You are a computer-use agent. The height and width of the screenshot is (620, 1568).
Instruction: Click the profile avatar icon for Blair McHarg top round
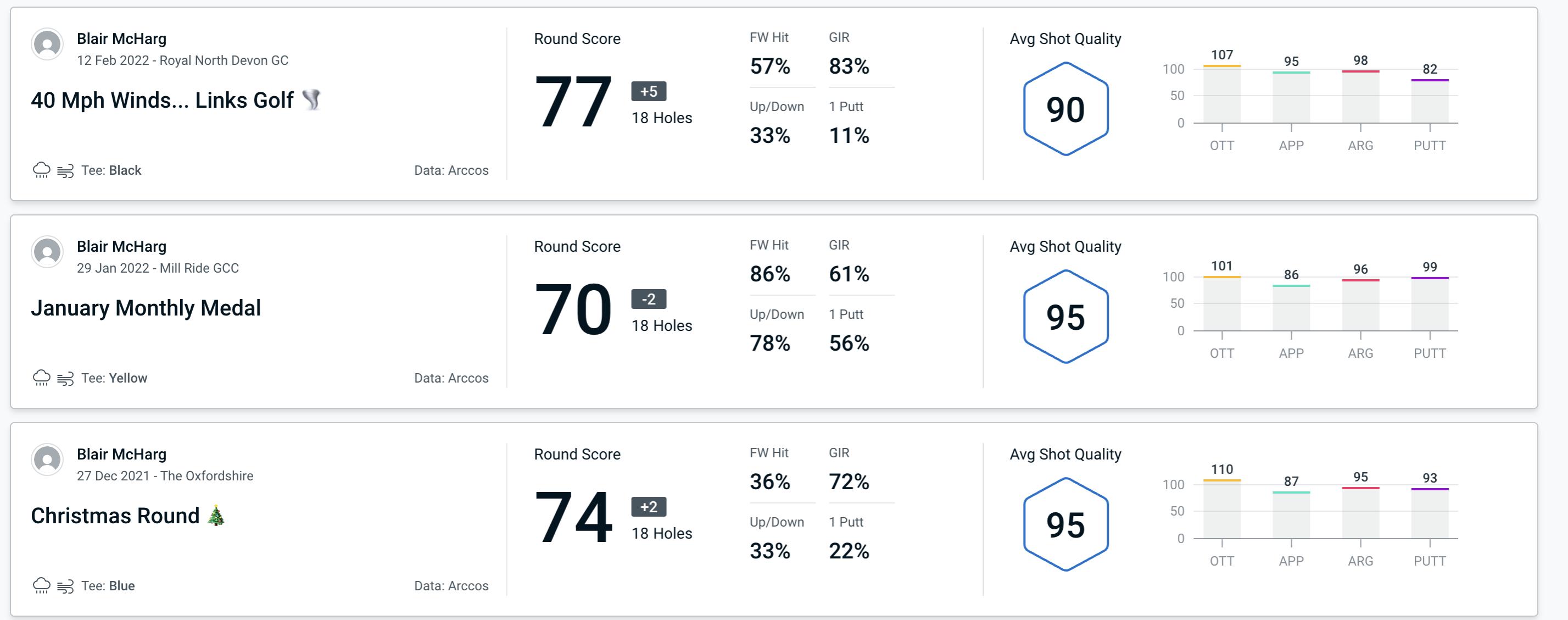(x=47, y=47)
